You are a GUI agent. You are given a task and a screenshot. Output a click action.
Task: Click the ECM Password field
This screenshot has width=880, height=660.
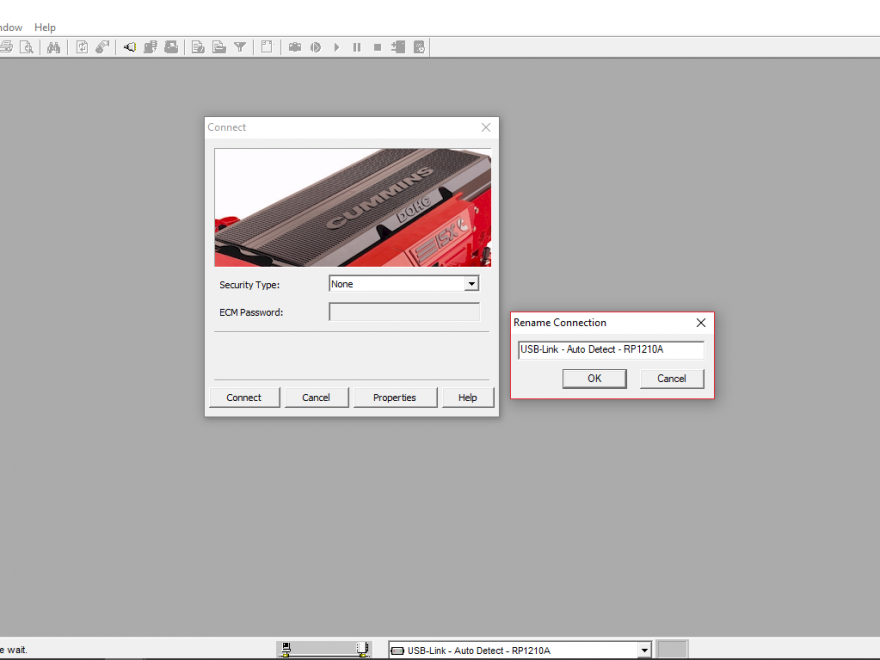click(404, 311)
